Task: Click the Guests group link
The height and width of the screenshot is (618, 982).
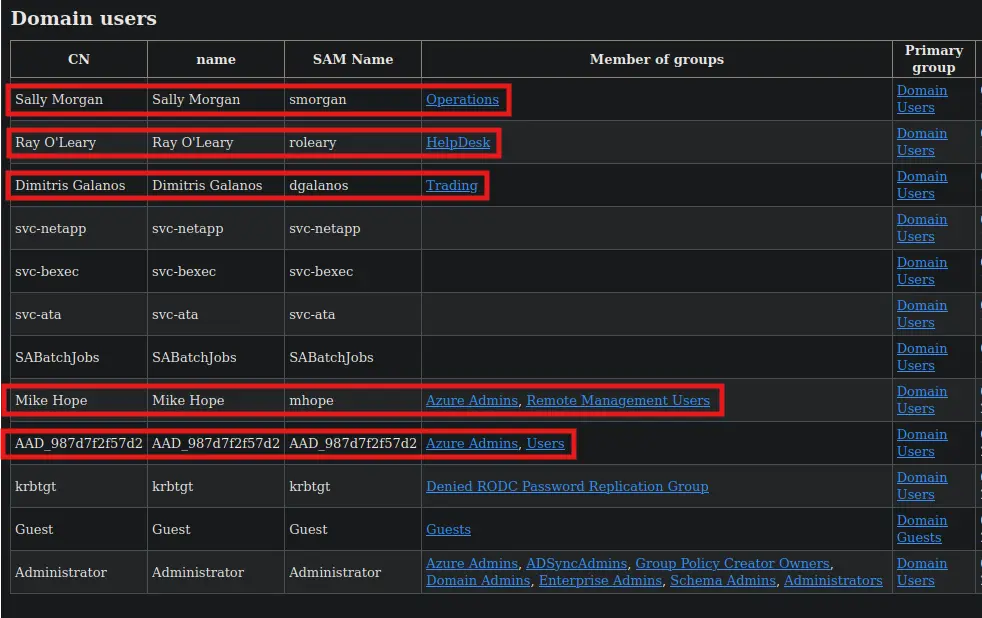Action: (448, 530)
